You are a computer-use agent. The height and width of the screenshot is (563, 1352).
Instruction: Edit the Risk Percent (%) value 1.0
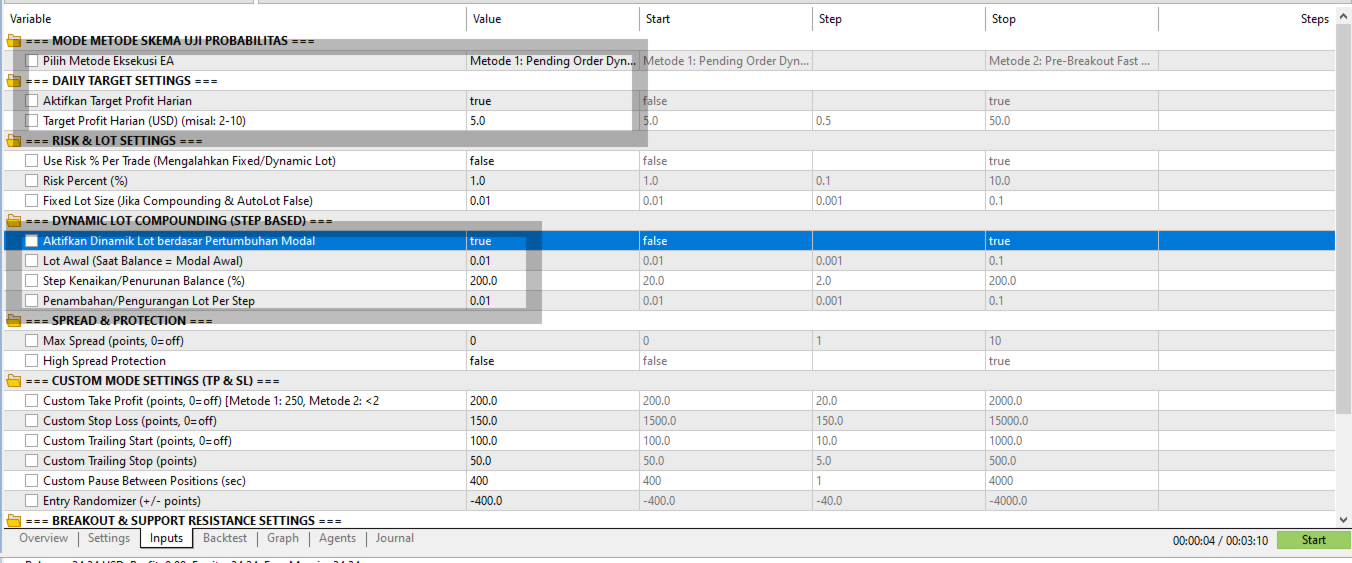coord(553,181)
